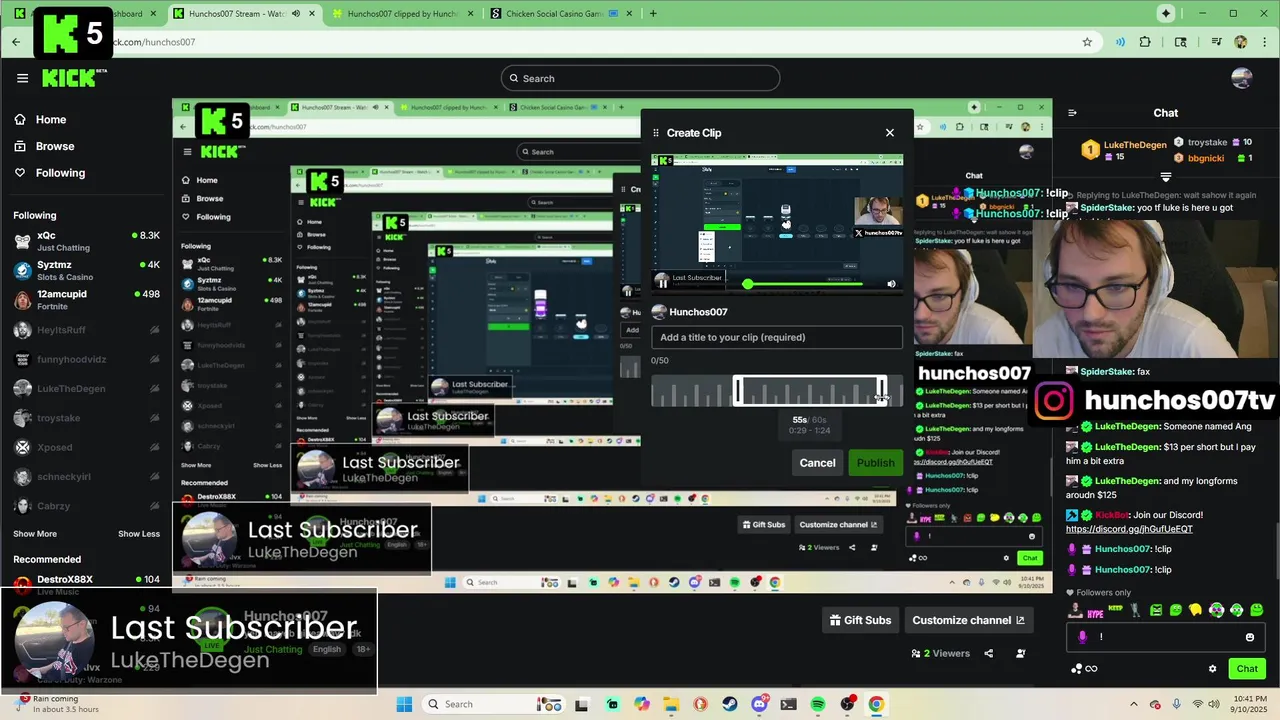Go back with browser back arrow

pyautogui.click(x=16, y=42)
